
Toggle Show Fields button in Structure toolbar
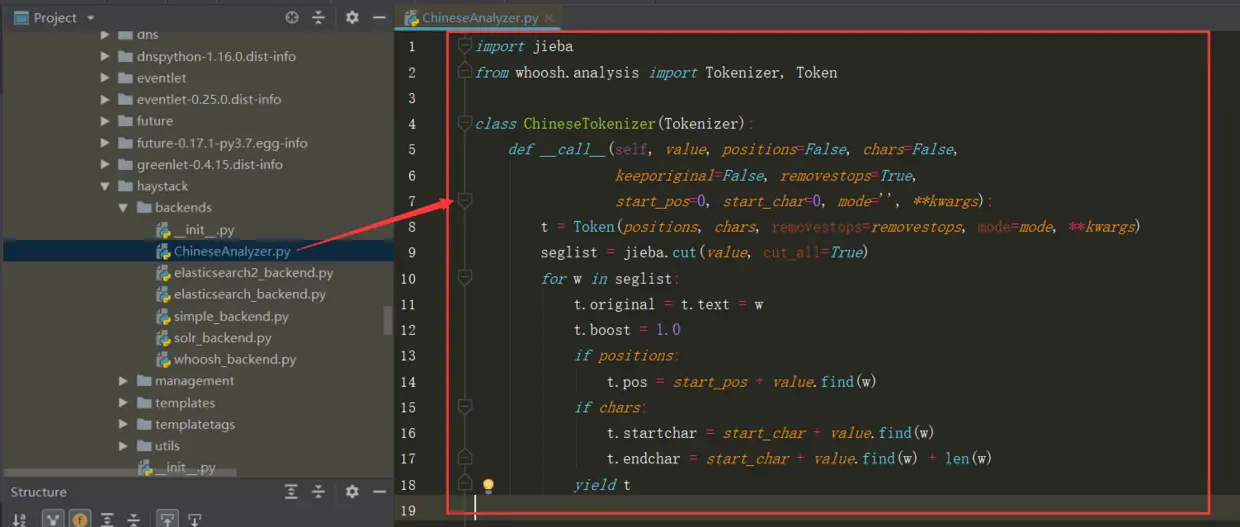79,519
